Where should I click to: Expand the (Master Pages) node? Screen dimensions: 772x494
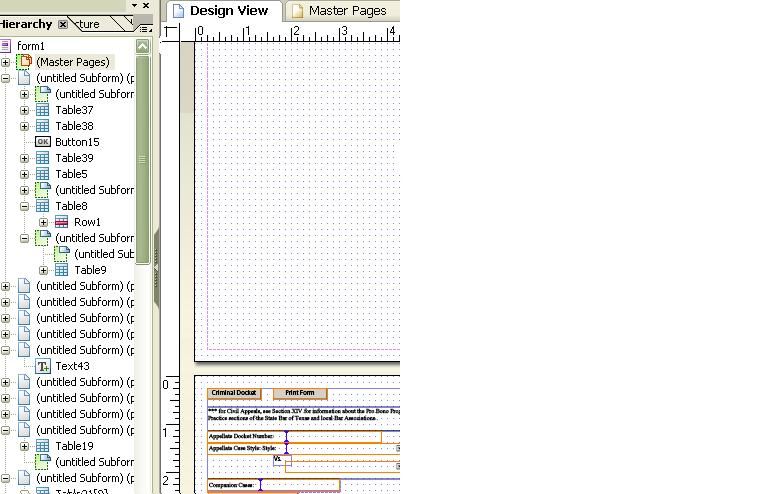click(5, 63)
